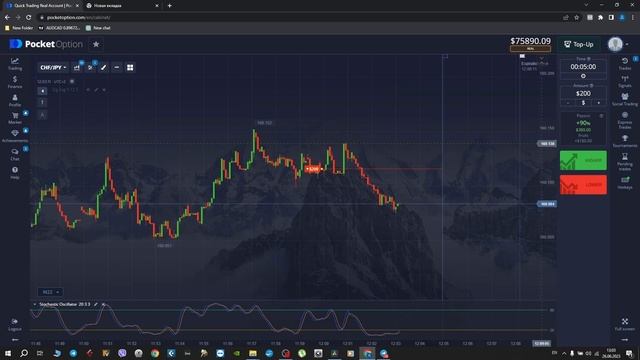Open the multi-chart grid layout button

(130, 67)
